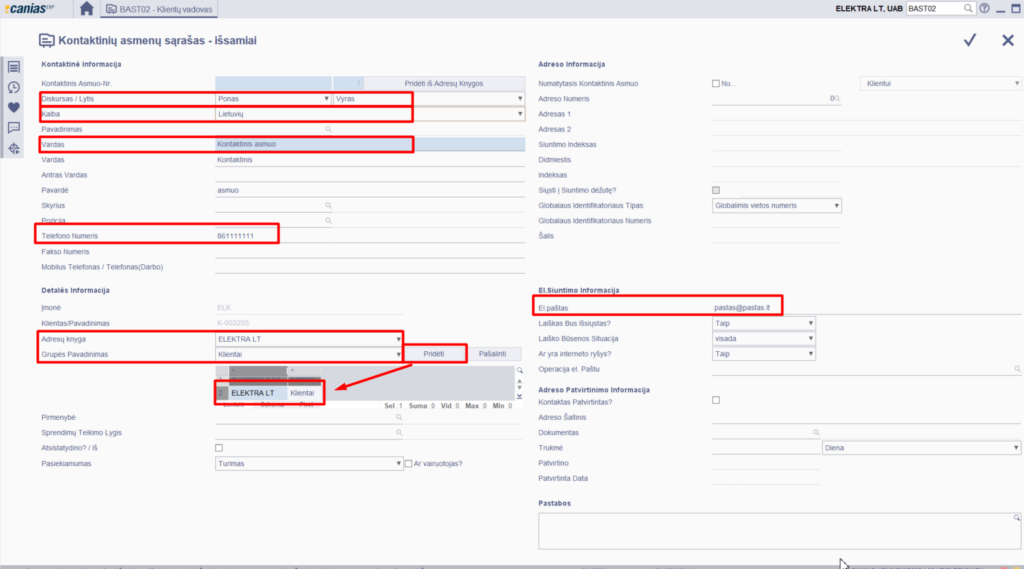Open the history clock icon in sidebar
This screenshot has height=569, width=1024.
point(14,87)
